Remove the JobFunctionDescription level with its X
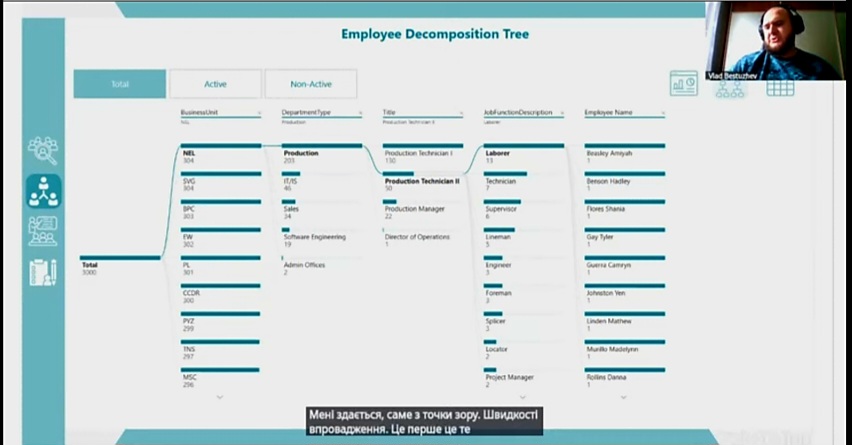Screen dimensions: 852x445 pos(562,113)
